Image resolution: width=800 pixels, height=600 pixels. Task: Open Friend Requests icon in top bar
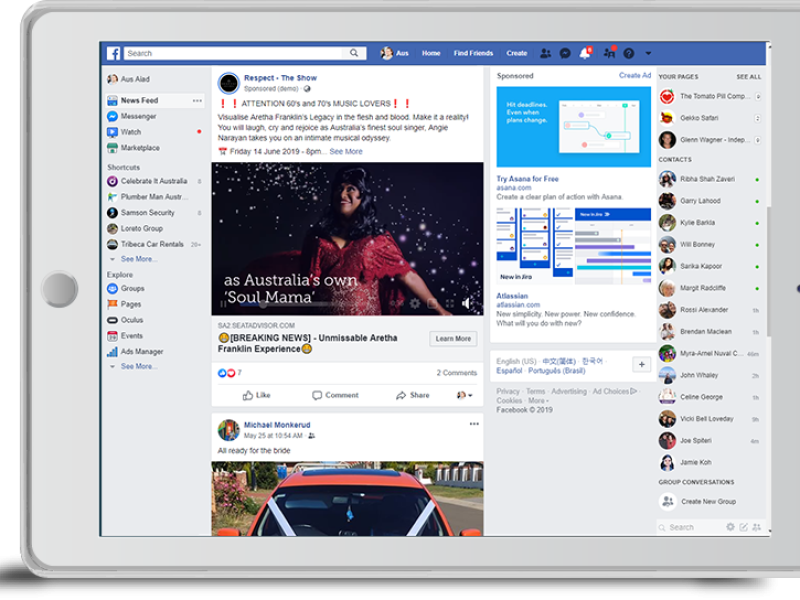545,53
